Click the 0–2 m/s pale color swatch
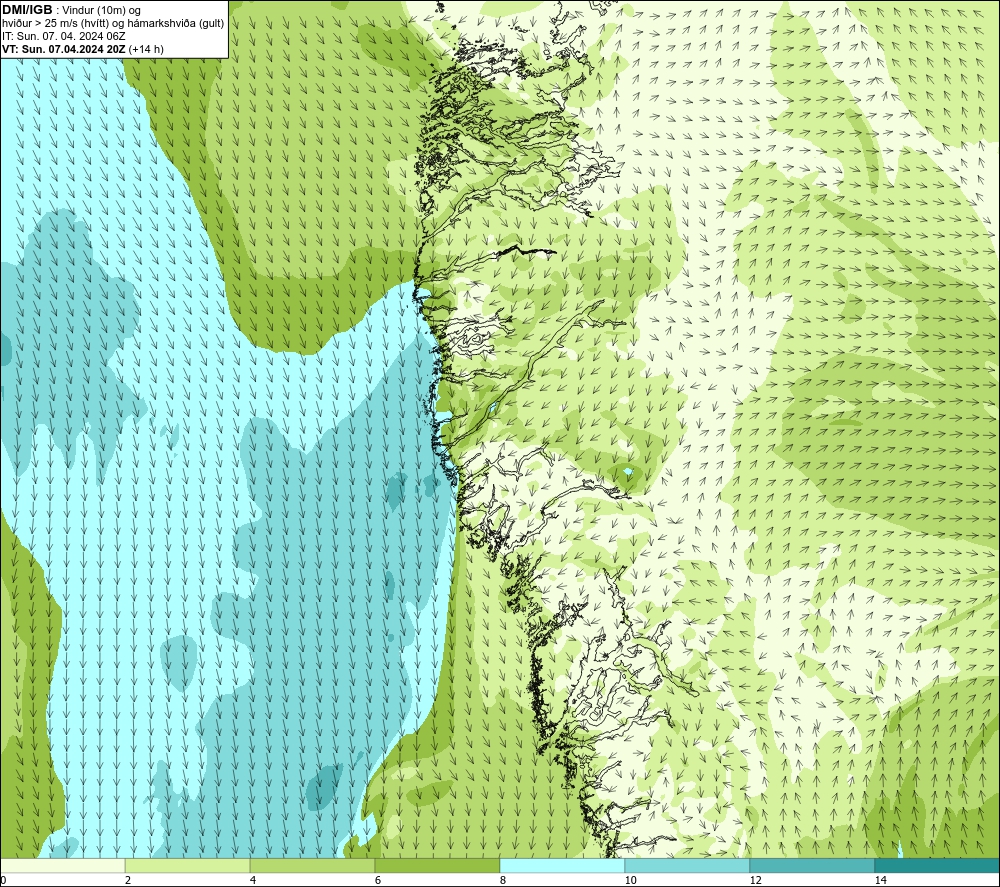Image resolution: width=1000 pixels, height=887 pixels. (x=62, y=866)
